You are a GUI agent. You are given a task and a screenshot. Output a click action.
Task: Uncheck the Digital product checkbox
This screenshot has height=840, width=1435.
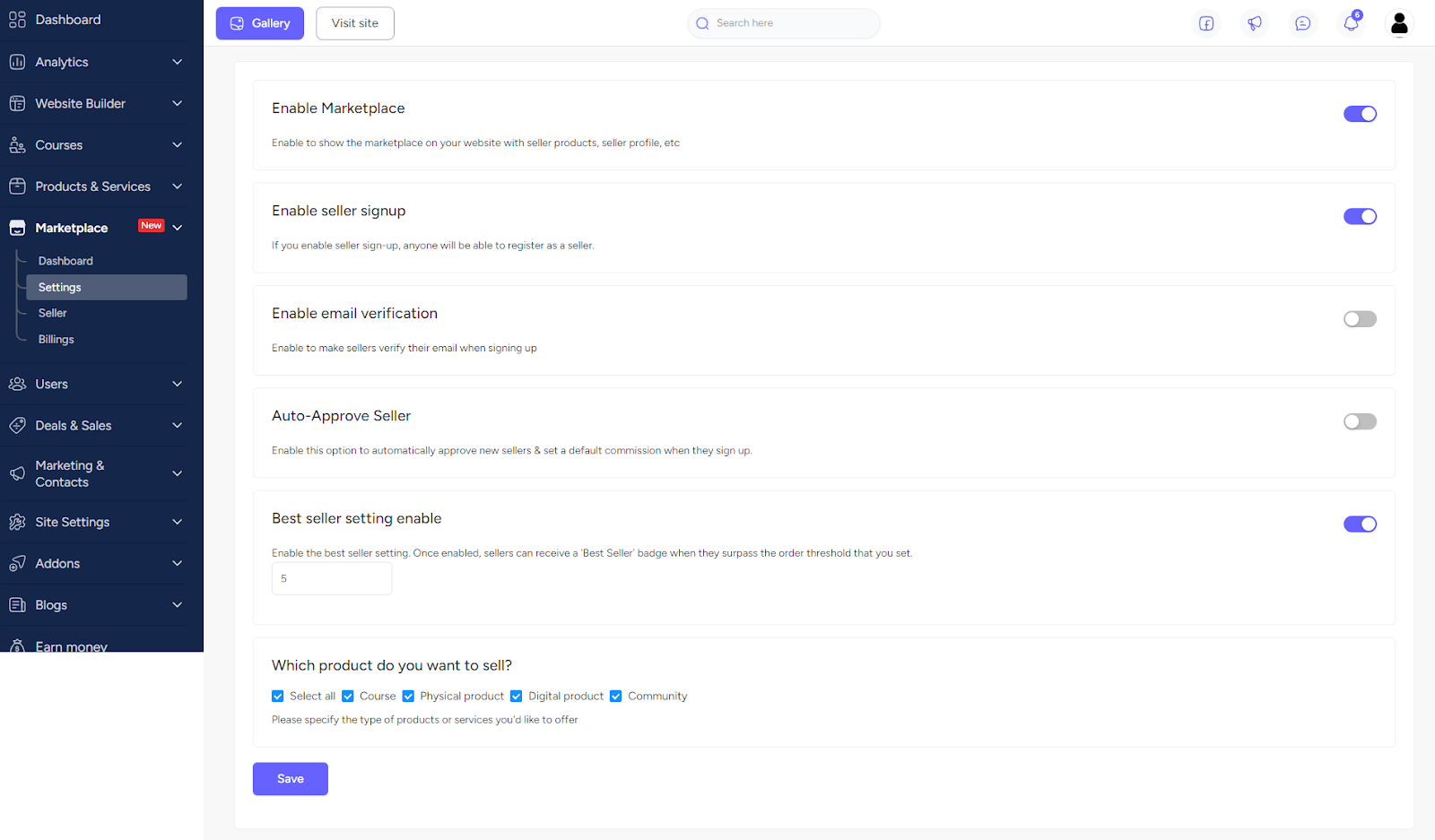coord(517,697)
